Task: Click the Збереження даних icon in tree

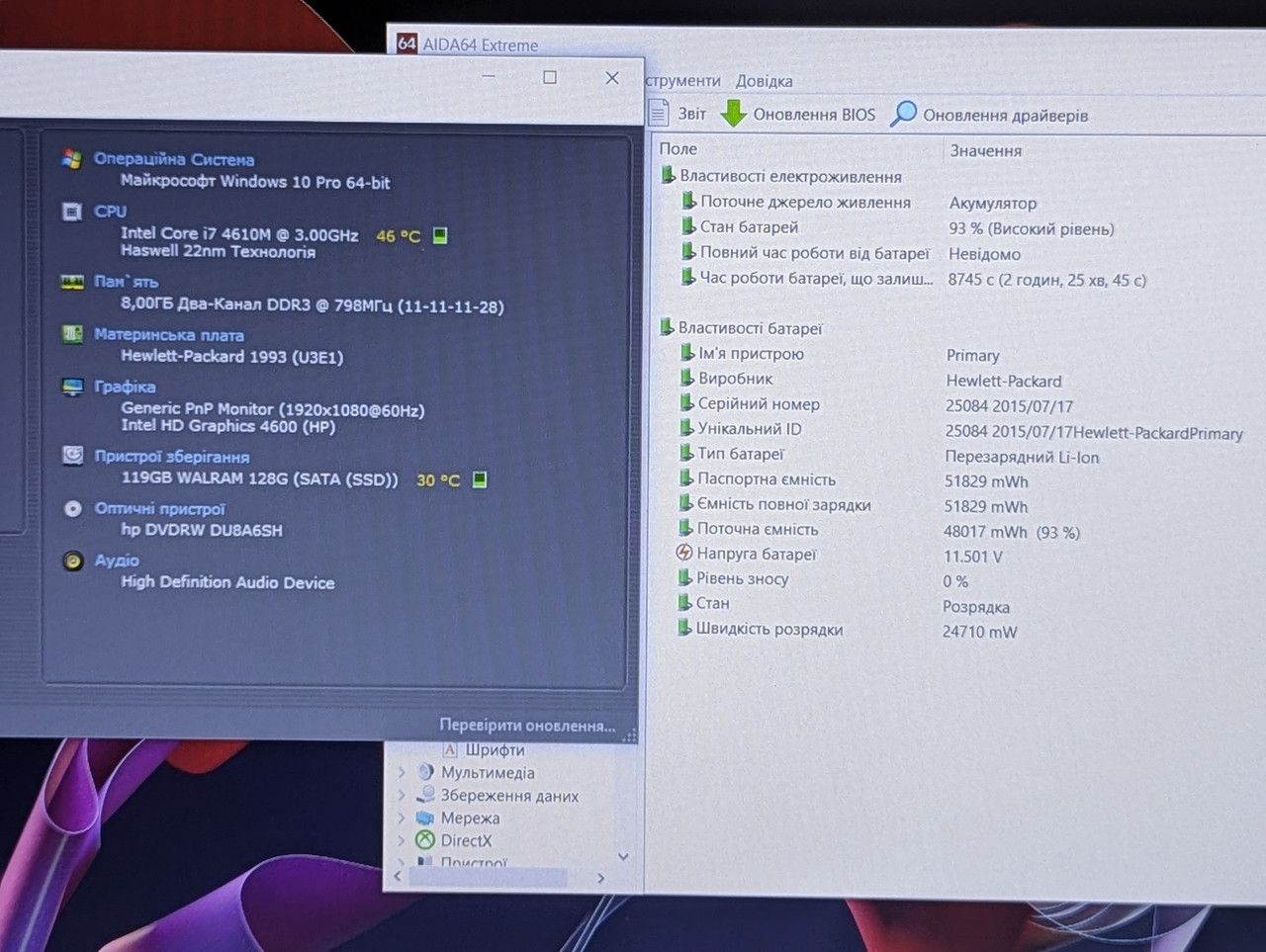Action: pyautogui.click(x=426, y=795)
